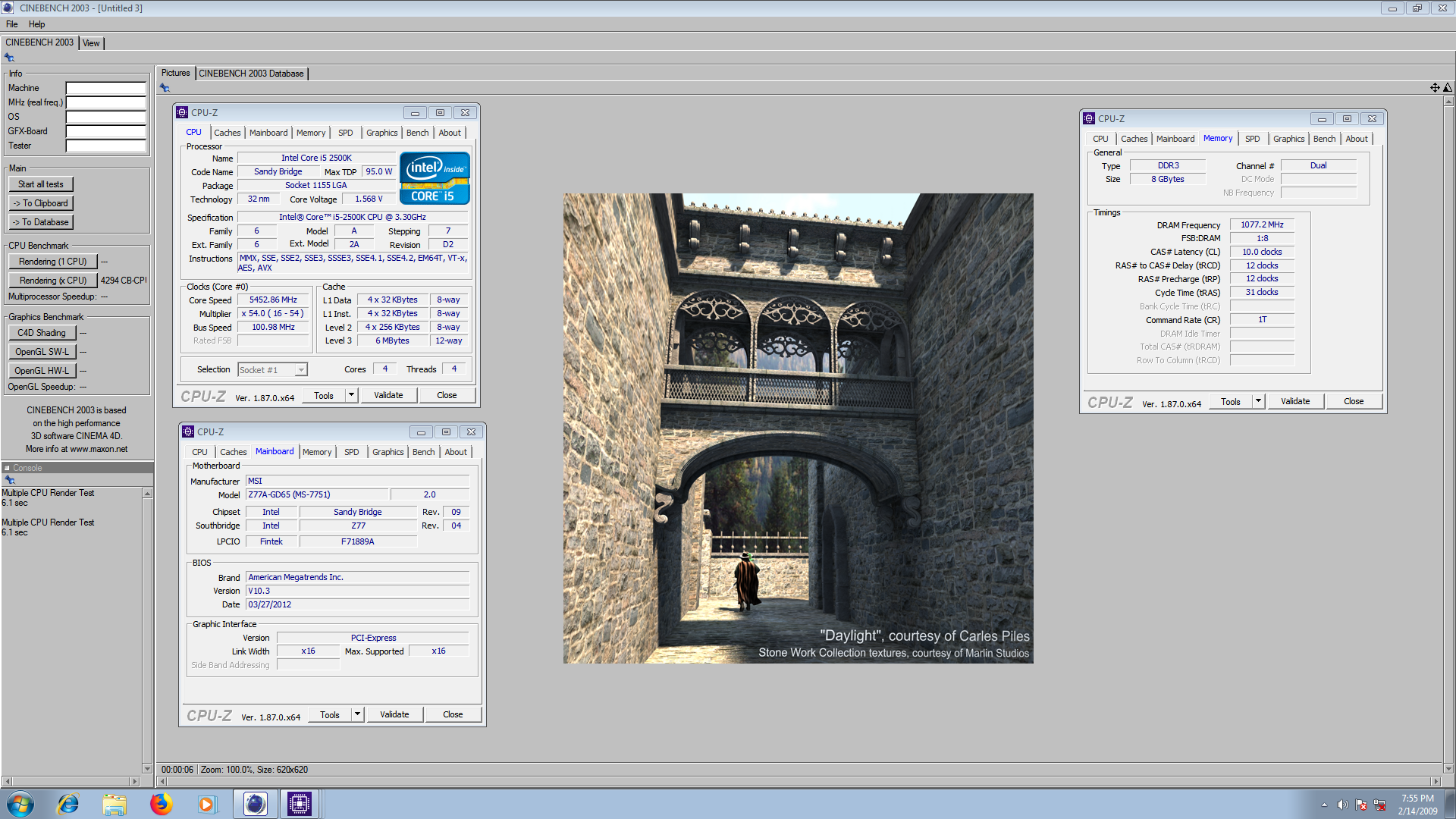The width and height of the screenshot is (1456, 819).
Task: Open the CINEBENCH 2003 Database tab
Action: point(251,74)
